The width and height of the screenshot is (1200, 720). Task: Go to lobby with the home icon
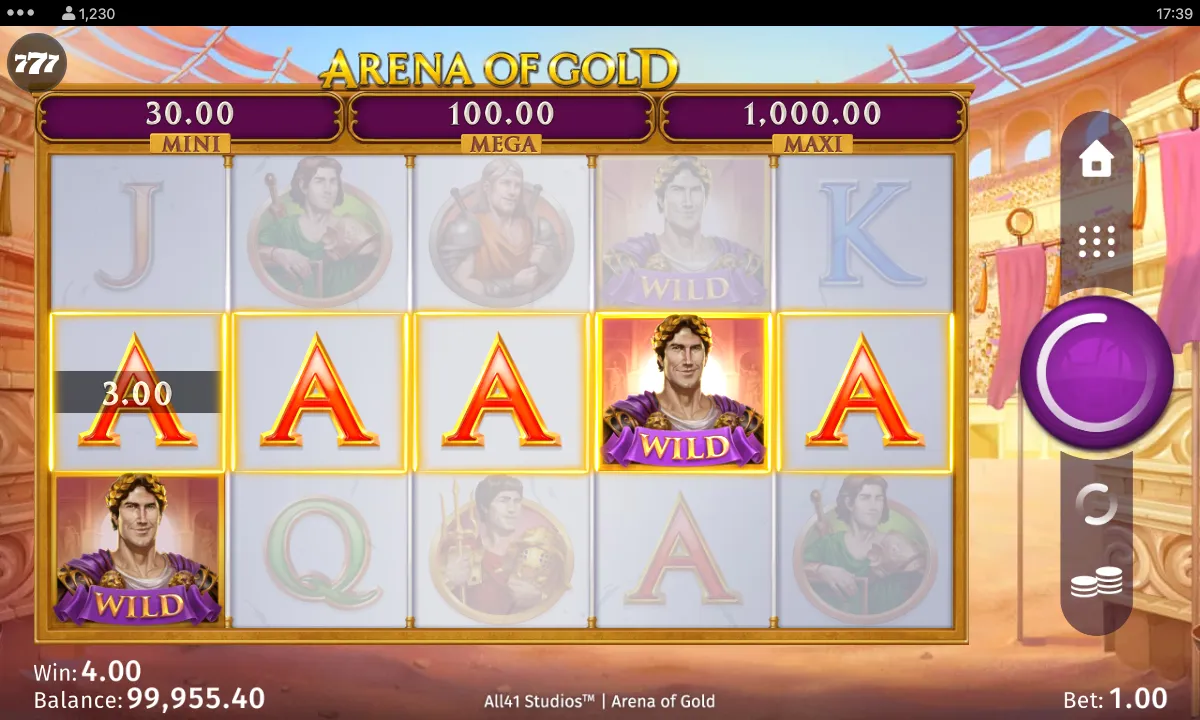click(x=1097, y=159)
